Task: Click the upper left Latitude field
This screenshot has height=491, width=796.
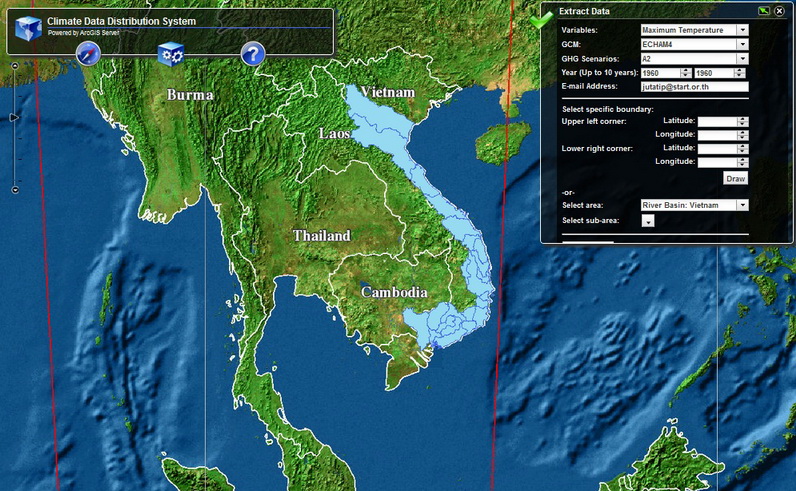Action: (x=717, y=121)
